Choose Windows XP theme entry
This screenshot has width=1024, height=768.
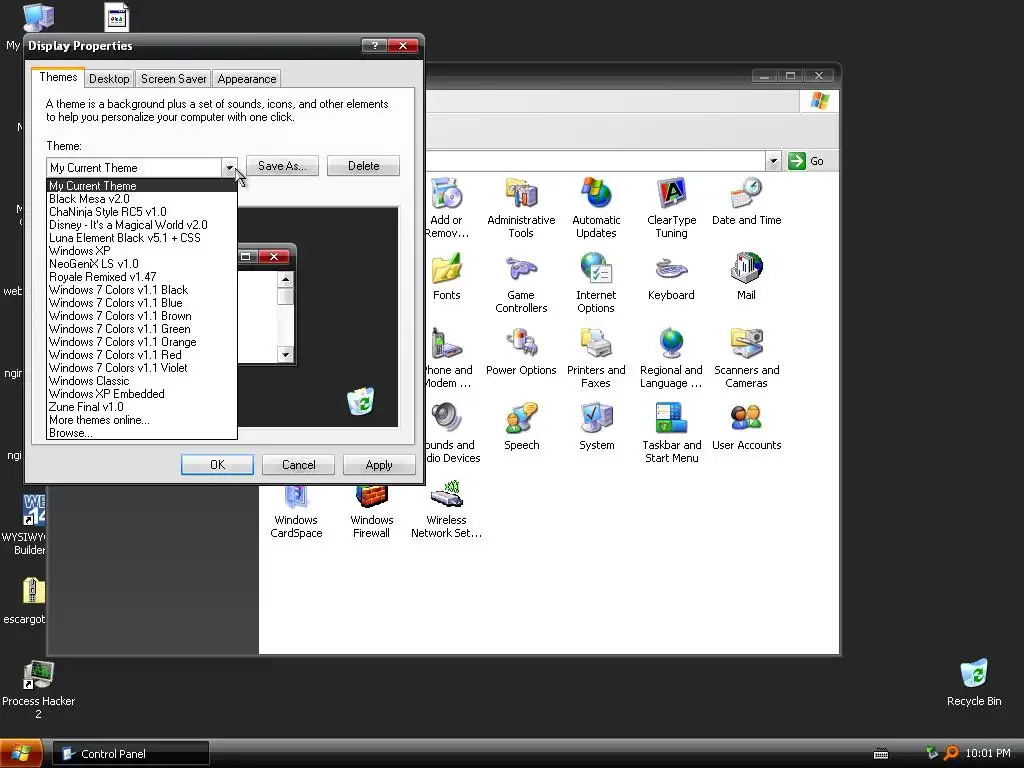tap(142, 251)
